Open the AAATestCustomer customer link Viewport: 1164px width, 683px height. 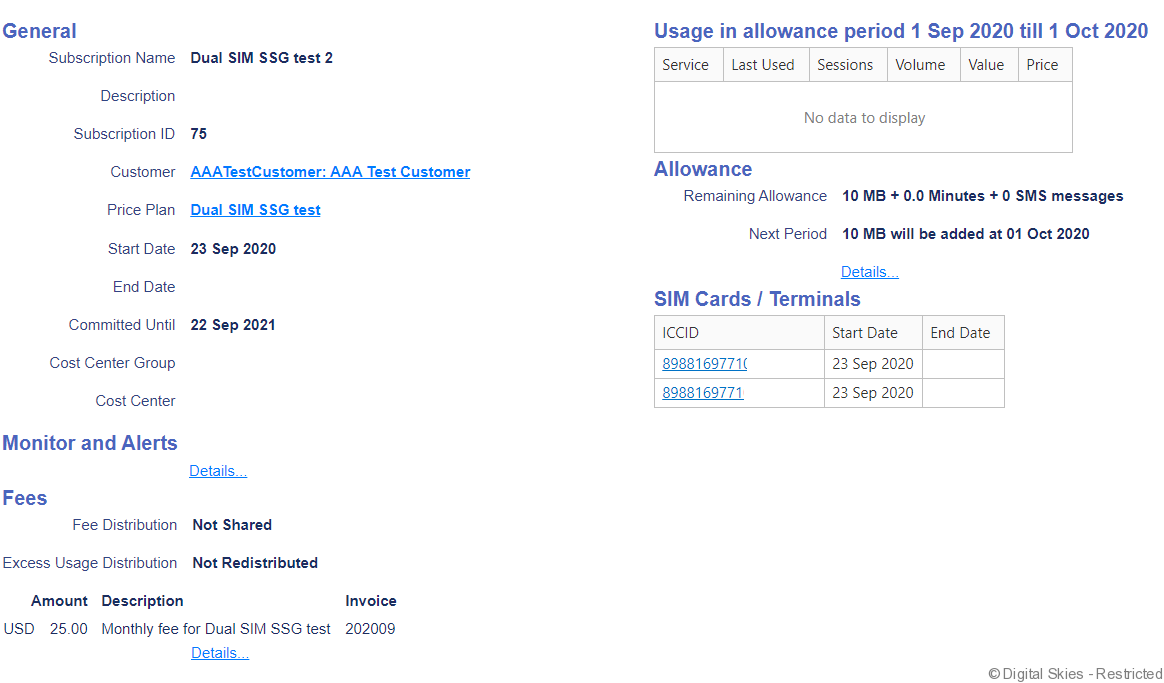point(330,172)
